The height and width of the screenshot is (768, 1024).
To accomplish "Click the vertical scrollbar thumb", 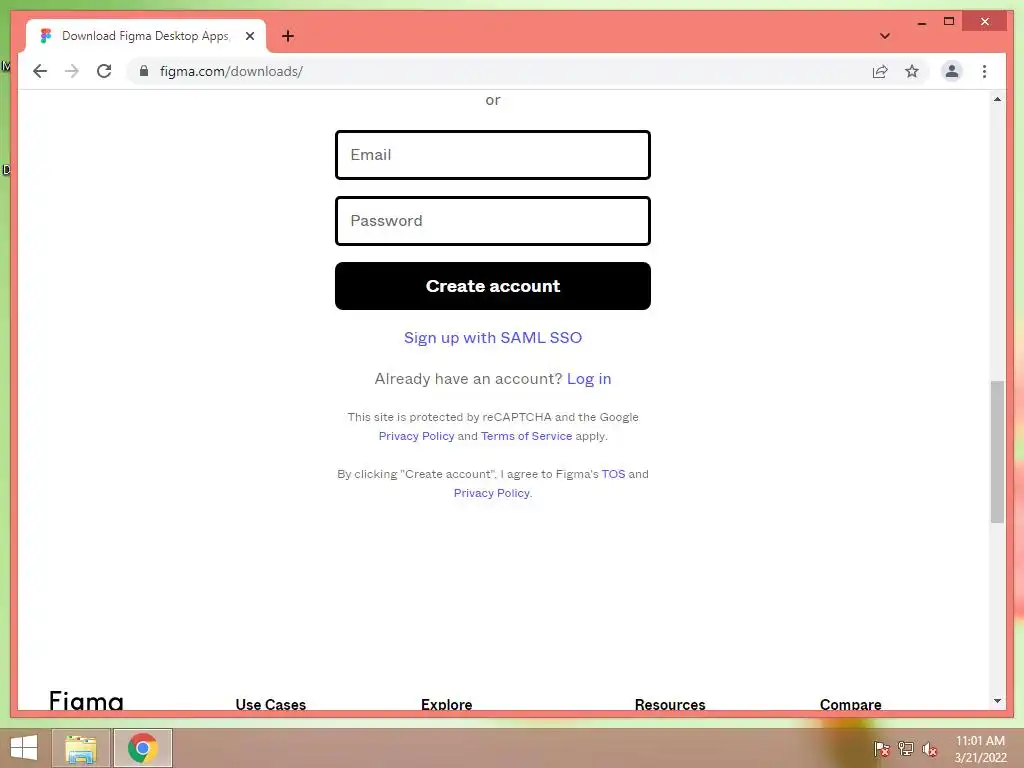I will (x=997, y=452).
